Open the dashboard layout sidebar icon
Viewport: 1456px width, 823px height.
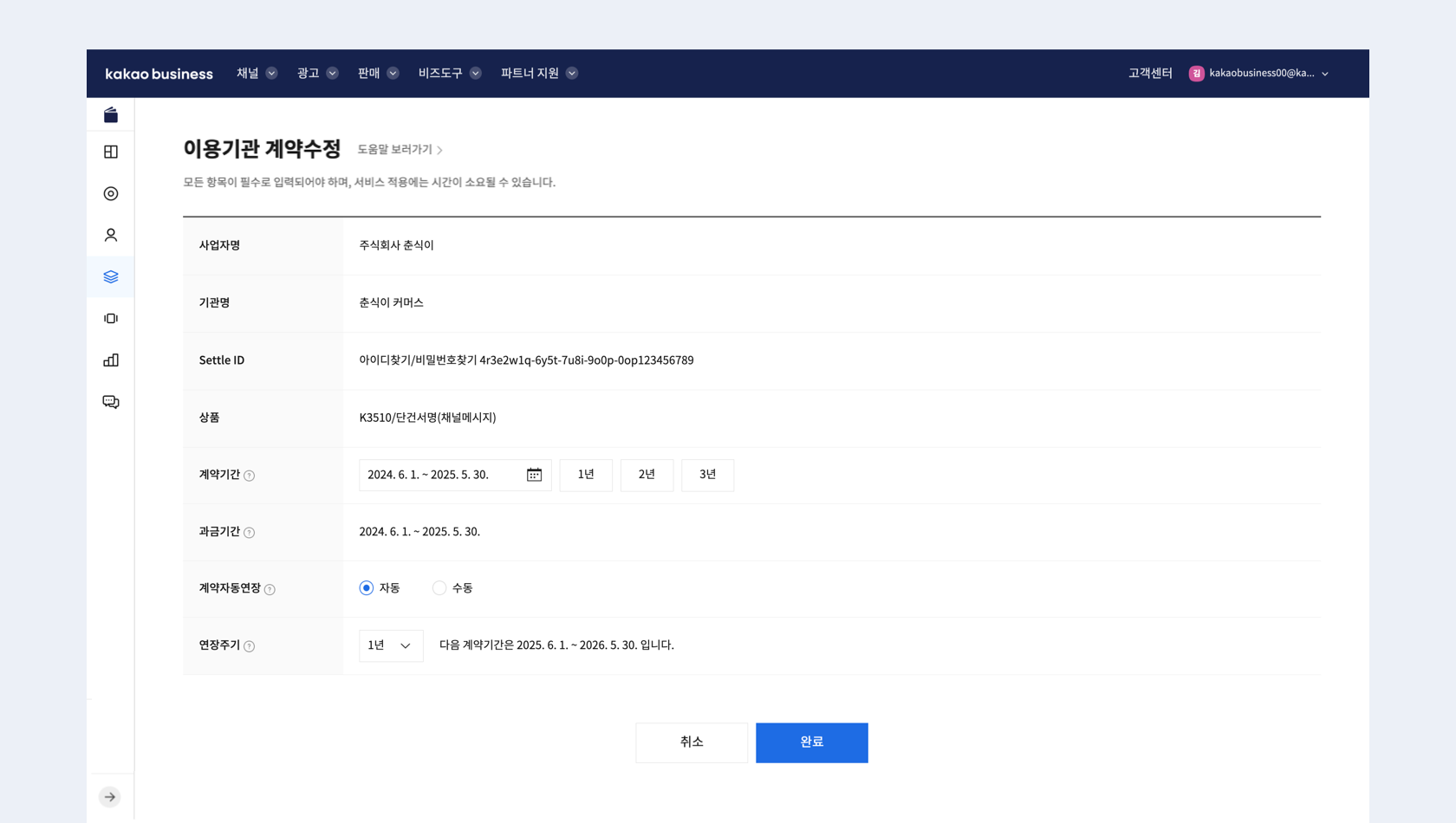pos(111,152)
